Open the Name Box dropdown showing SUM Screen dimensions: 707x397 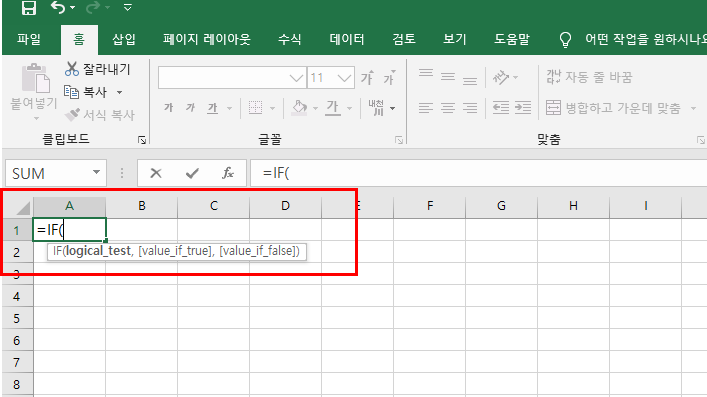[96, 172]
